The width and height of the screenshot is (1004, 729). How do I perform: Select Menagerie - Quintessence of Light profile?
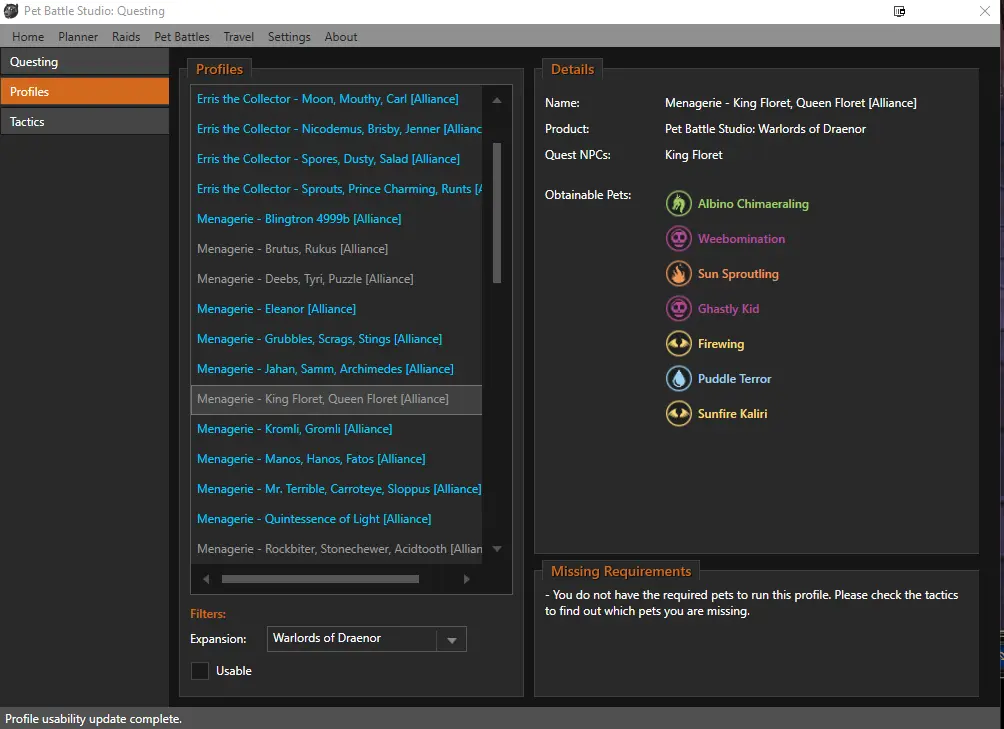(336, 519)
